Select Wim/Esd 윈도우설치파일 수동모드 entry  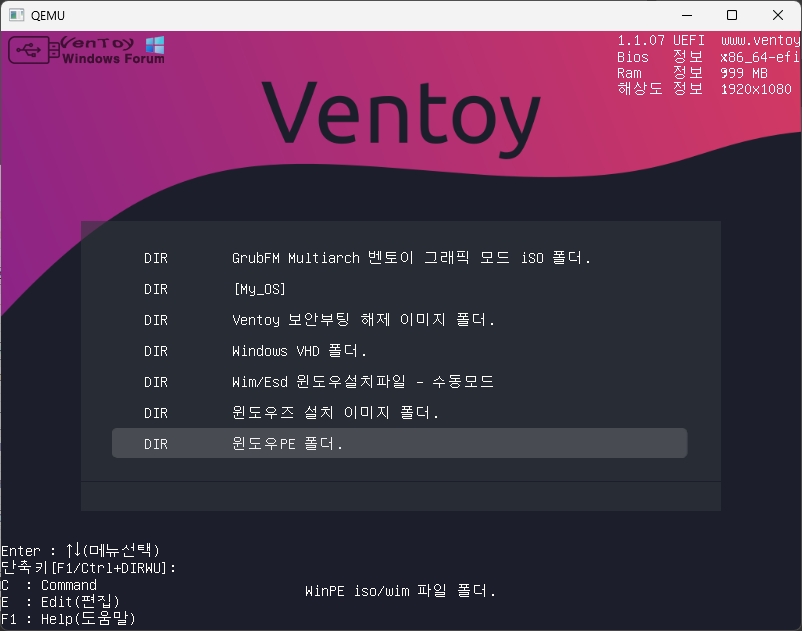399,382
